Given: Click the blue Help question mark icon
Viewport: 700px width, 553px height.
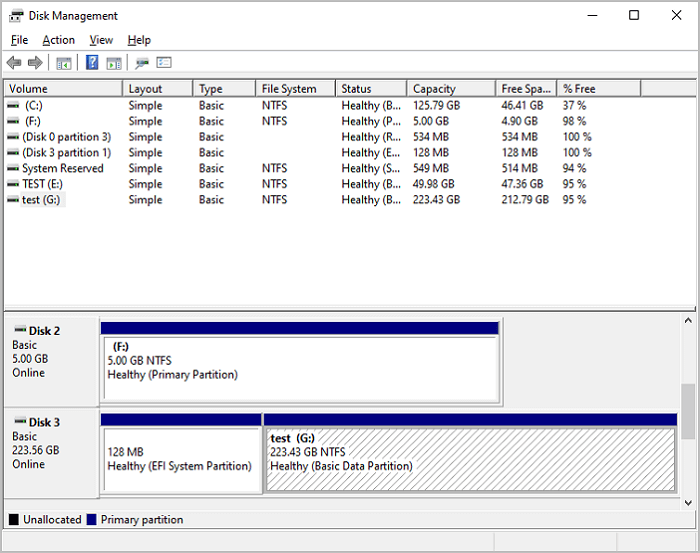Looking at the screenshot, I should click(x=92, y=63).
